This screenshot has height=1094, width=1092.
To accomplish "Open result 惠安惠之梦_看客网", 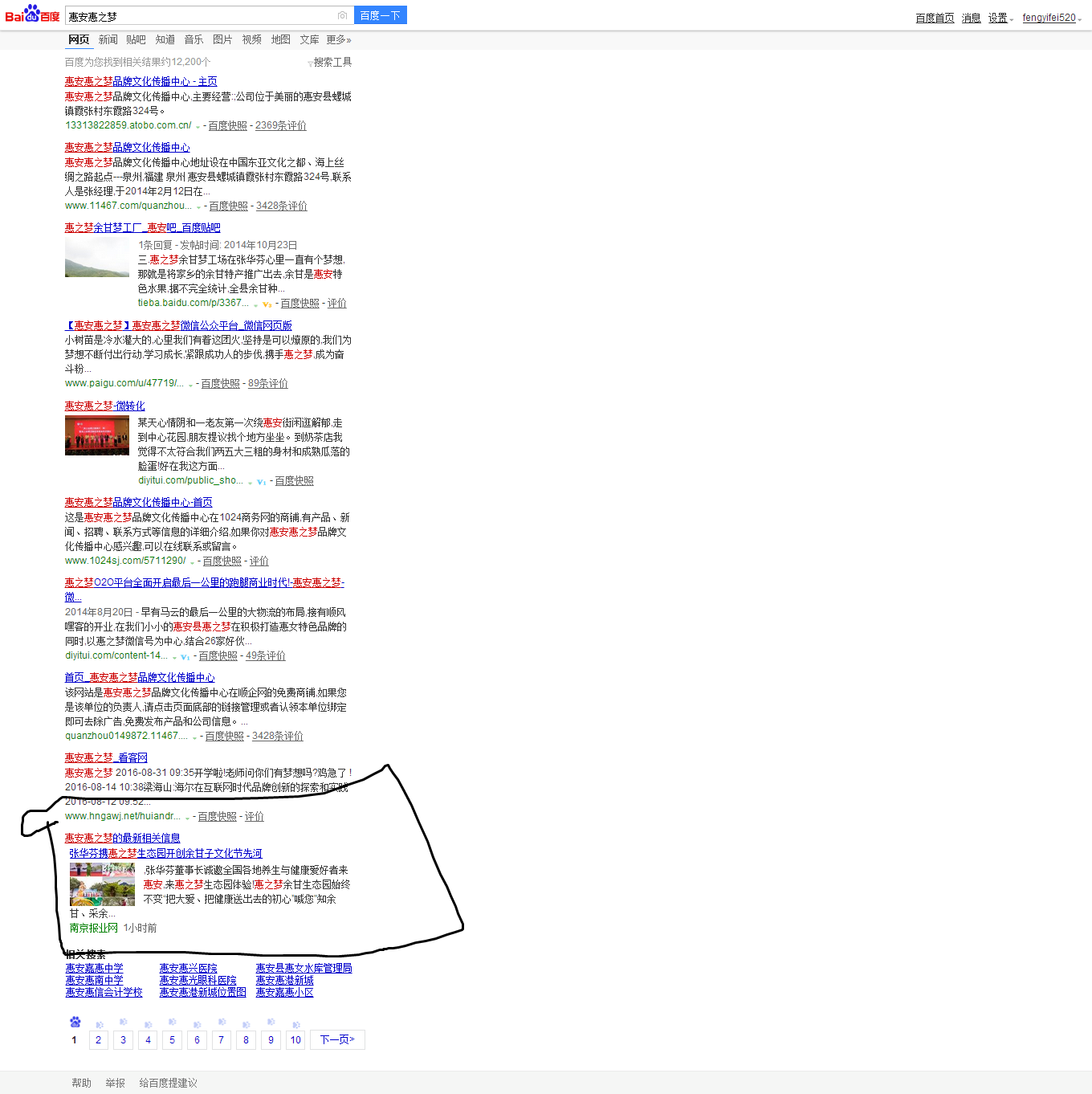I will point(106,758).
